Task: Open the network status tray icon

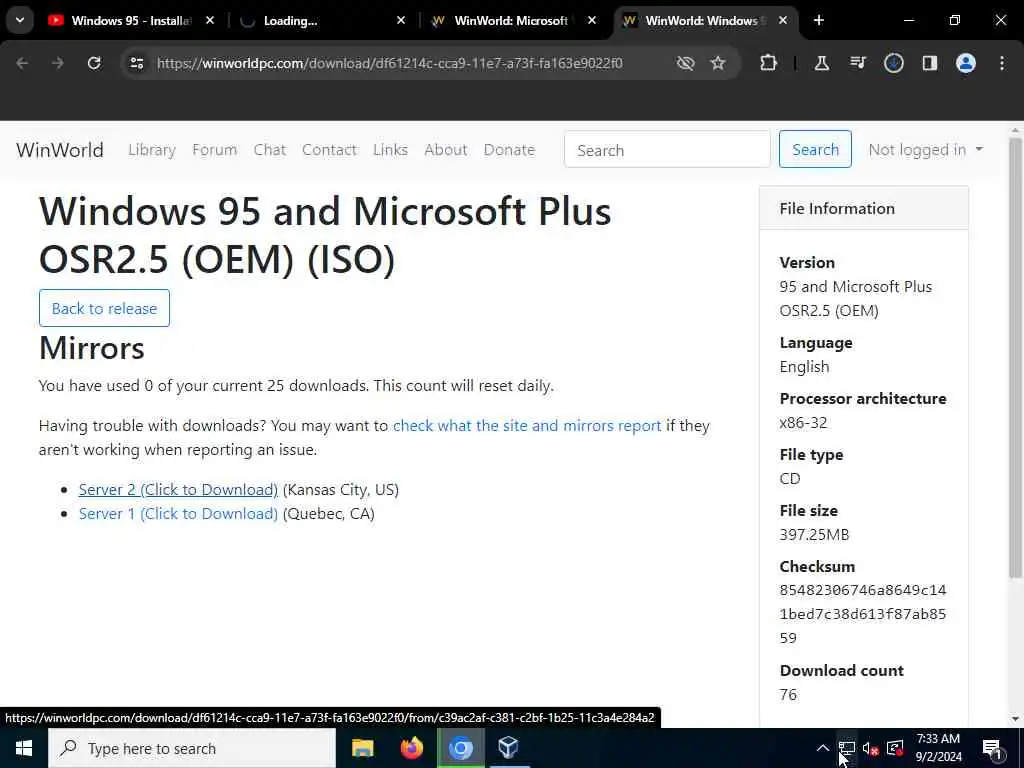Action: pyautogui.click(x=847, y=748)
